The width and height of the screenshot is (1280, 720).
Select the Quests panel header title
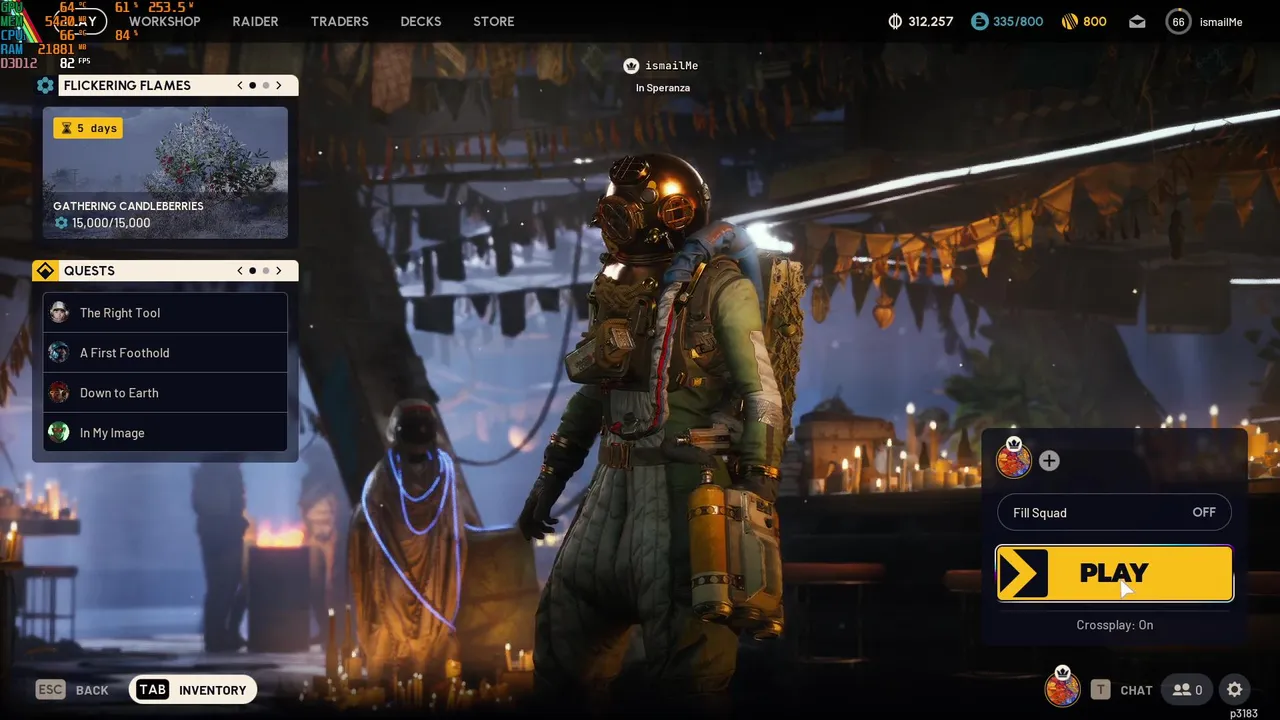(89, 271)
